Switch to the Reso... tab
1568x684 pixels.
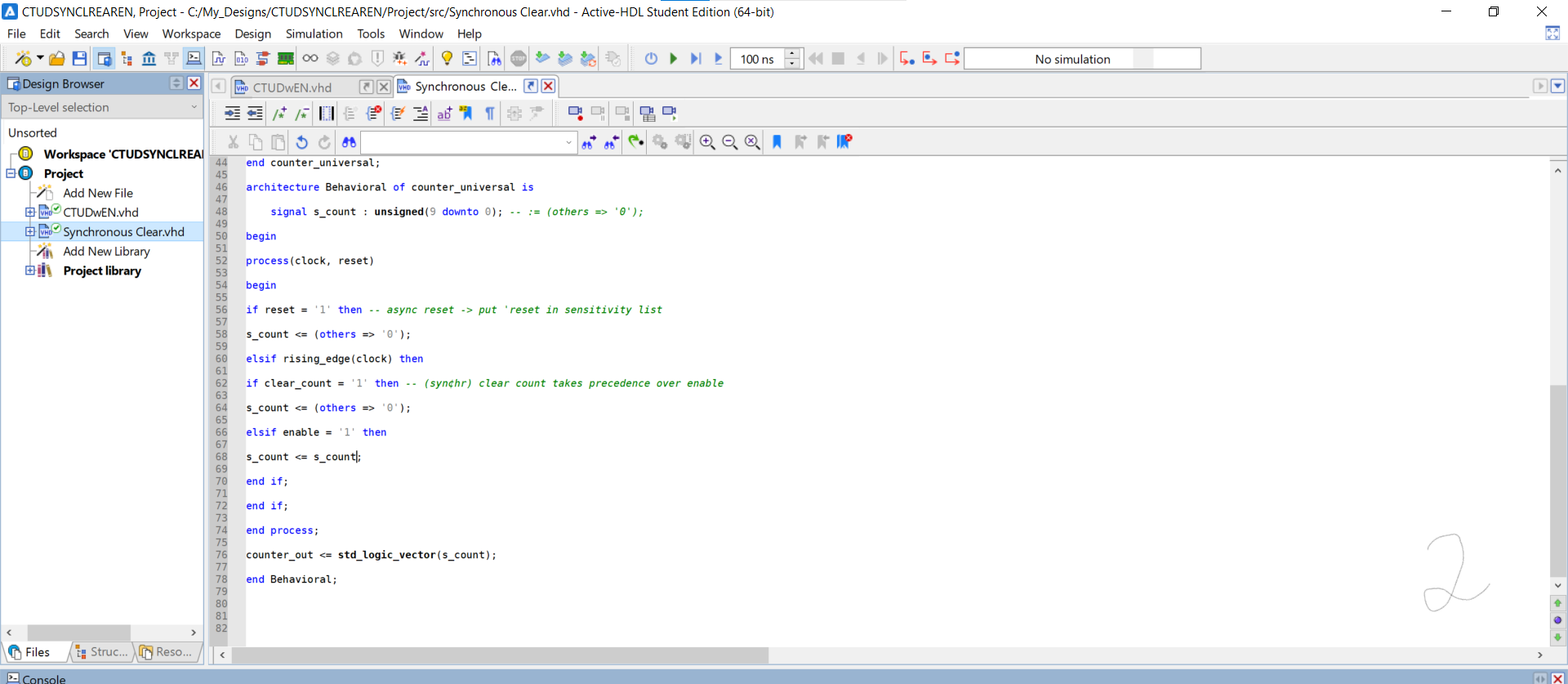pos(167,651)
